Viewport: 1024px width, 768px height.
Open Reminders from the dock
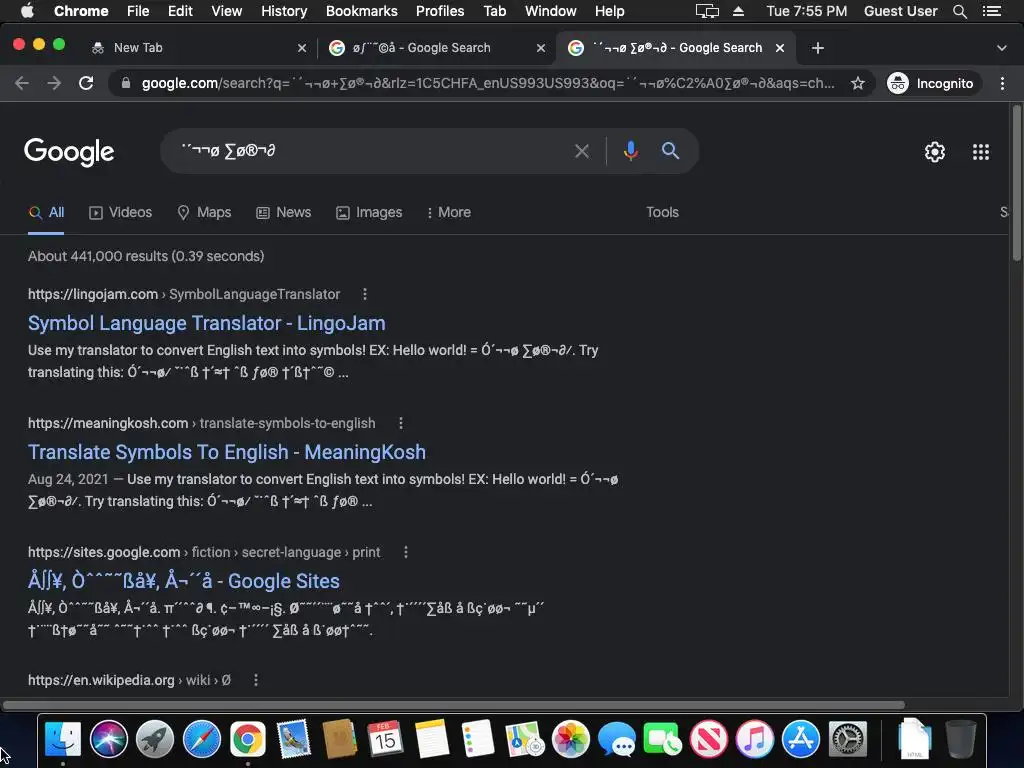coord(477,740)
